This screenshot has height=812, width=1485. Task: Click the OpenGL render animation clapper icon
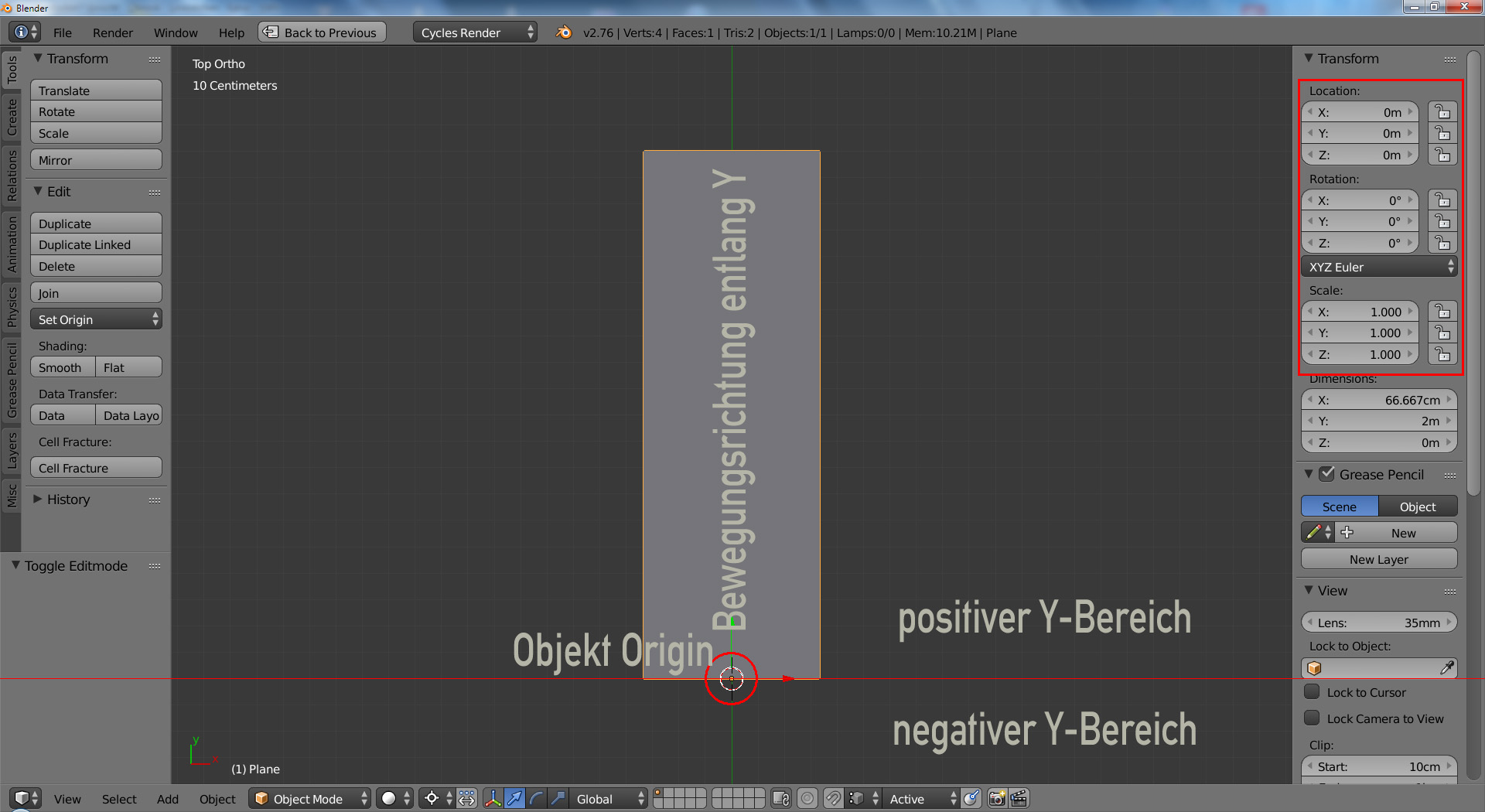click(1019, 799)
